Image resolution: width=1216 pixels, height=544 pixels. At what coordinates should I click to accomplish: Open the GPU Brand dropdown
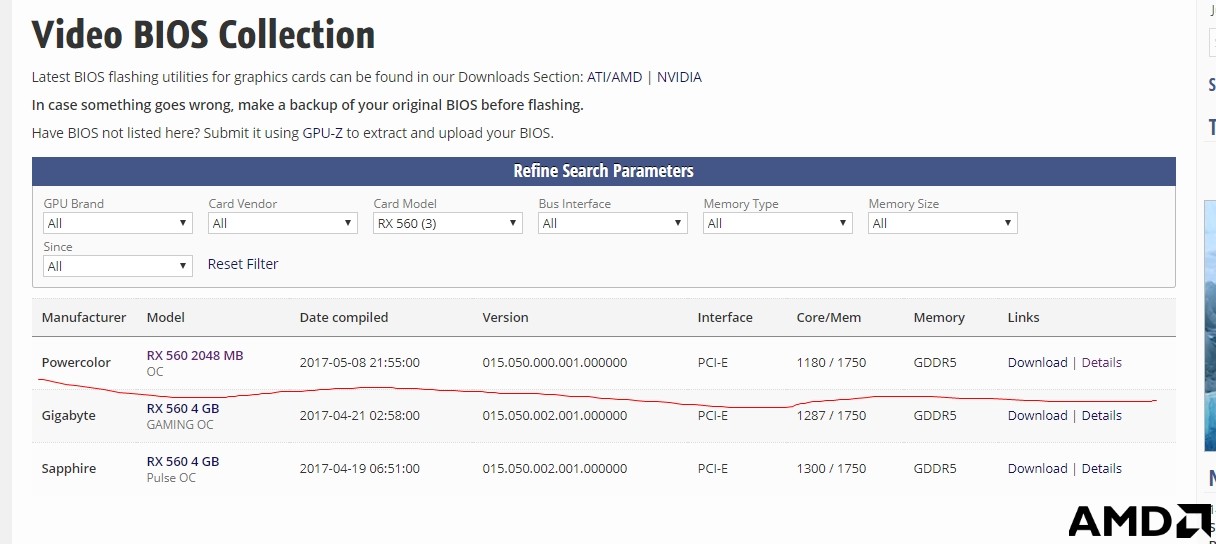click(118, 223)
